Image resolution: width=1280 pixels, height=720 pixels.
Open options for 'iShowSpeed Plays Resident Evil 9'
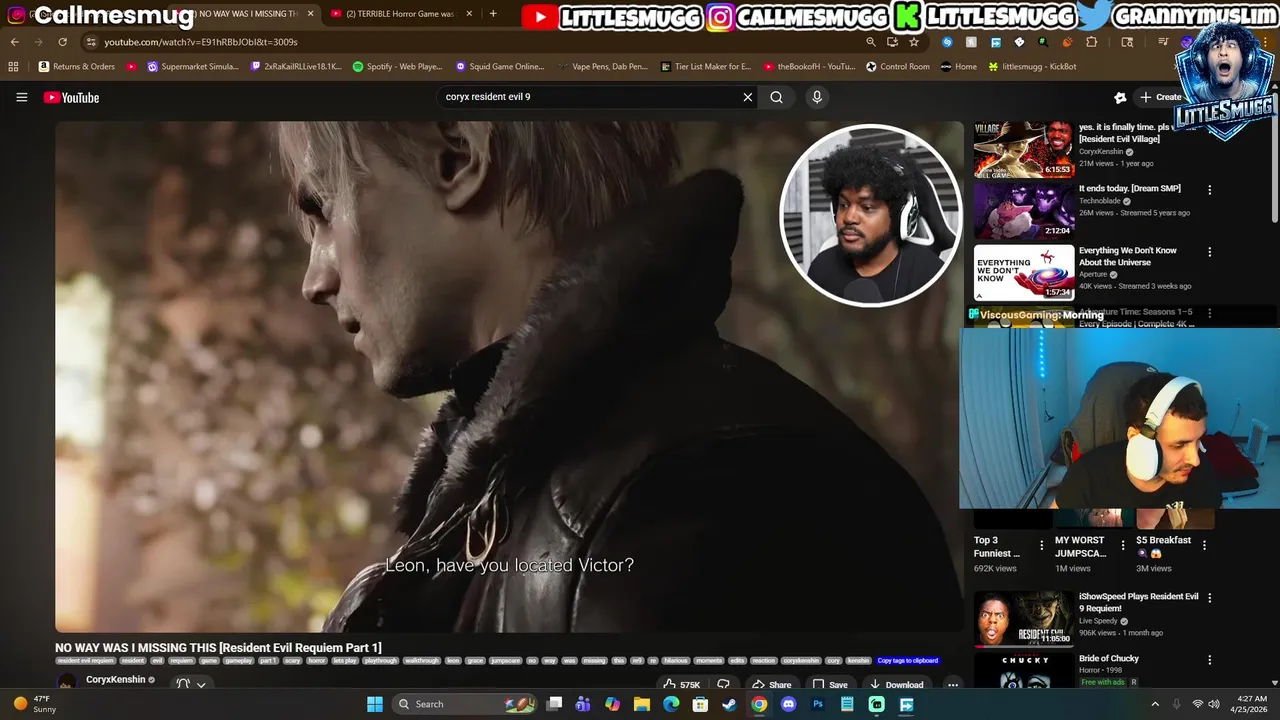pyautogui.click(x=1209, y=598)
